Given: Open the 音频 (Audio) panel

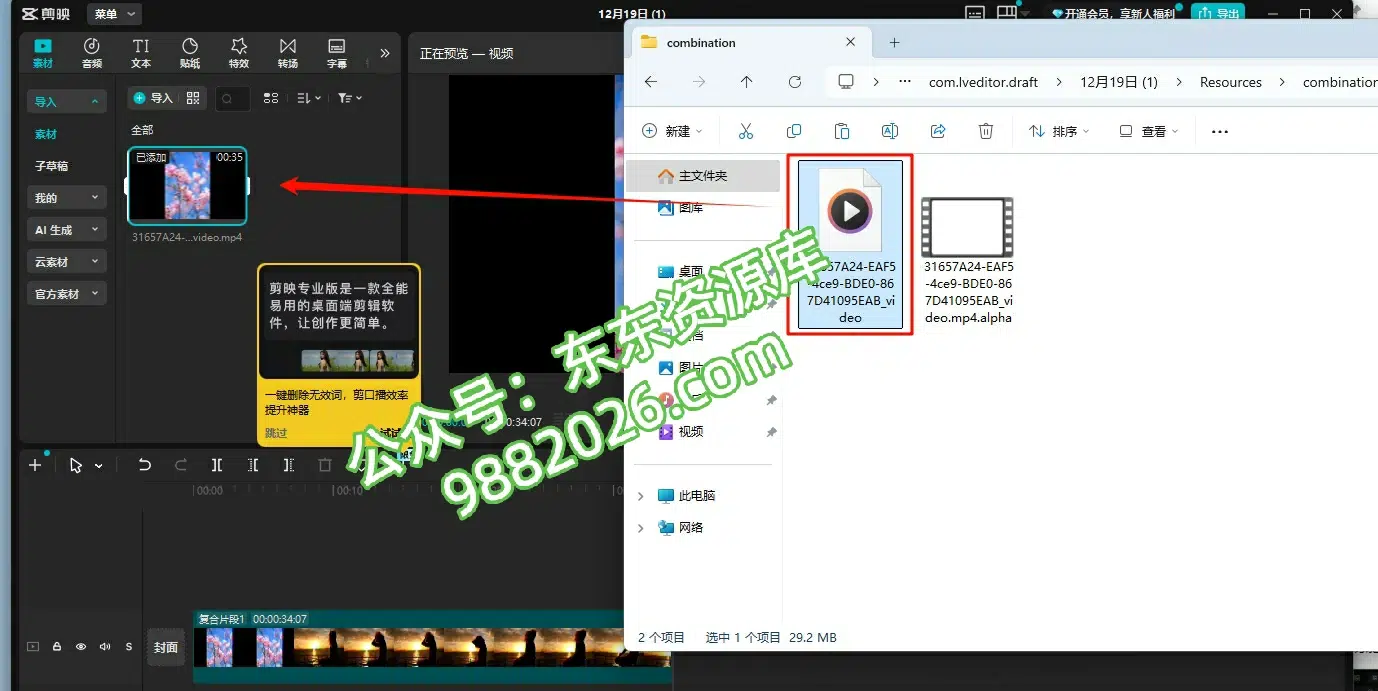Looking at the screenshot, I should pos(91,53).
